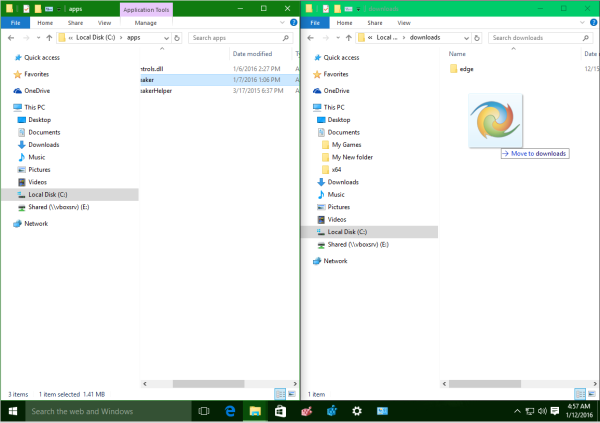
Task: Select Network in apps window sidebar
Action: coord(31,224)
